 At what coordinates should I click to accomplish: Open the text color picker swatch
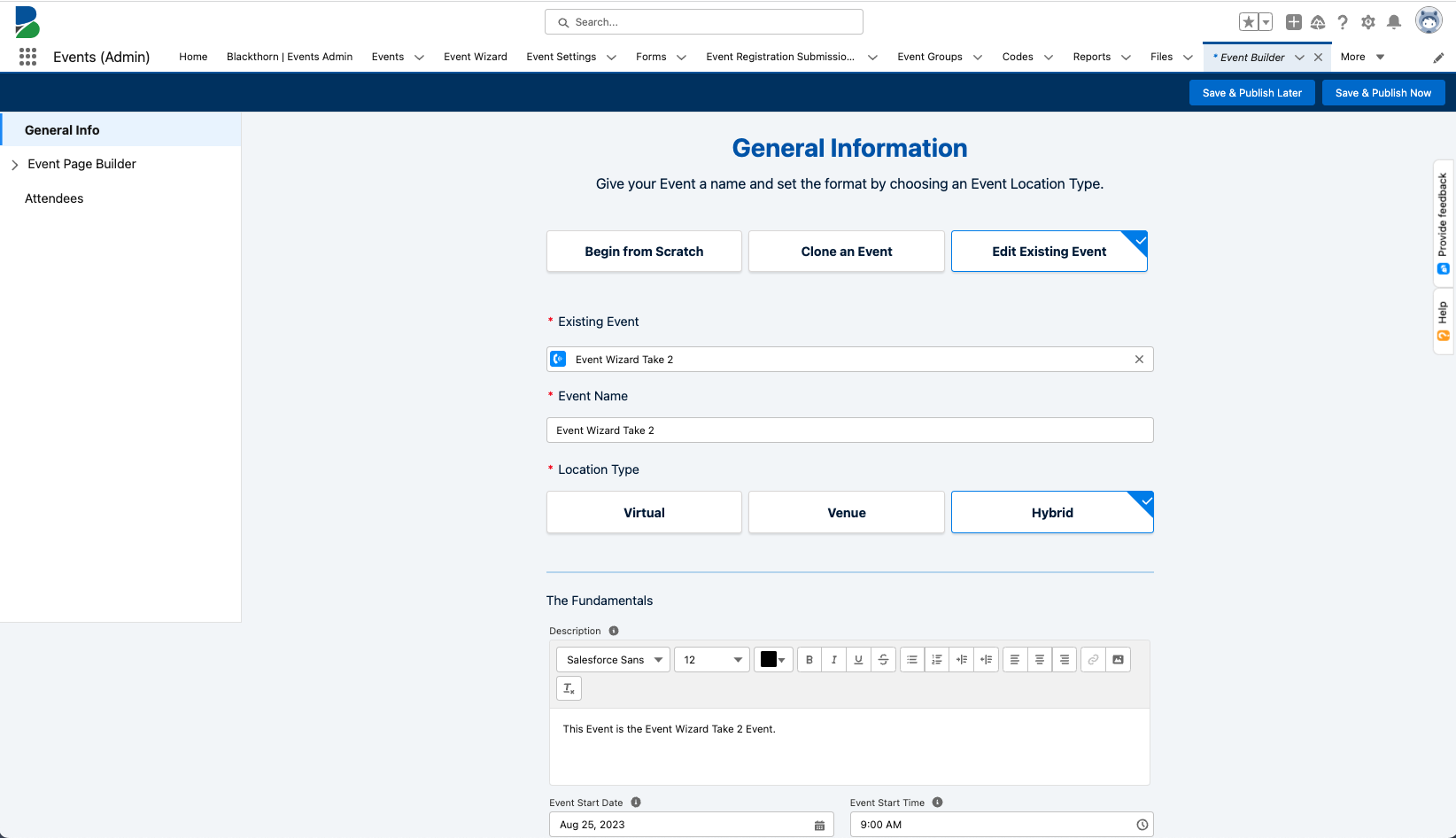773,660
